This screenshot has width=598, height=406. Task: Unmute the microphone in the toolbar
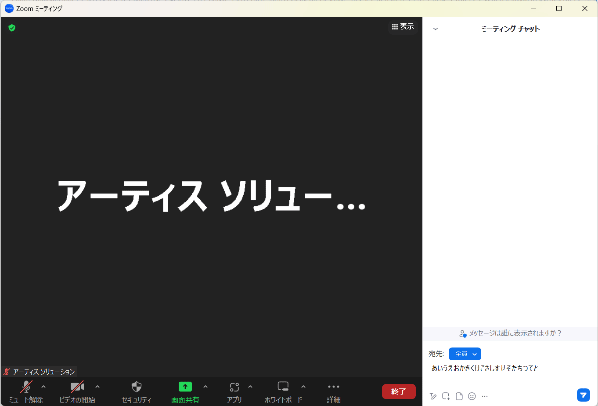(26, 392)
